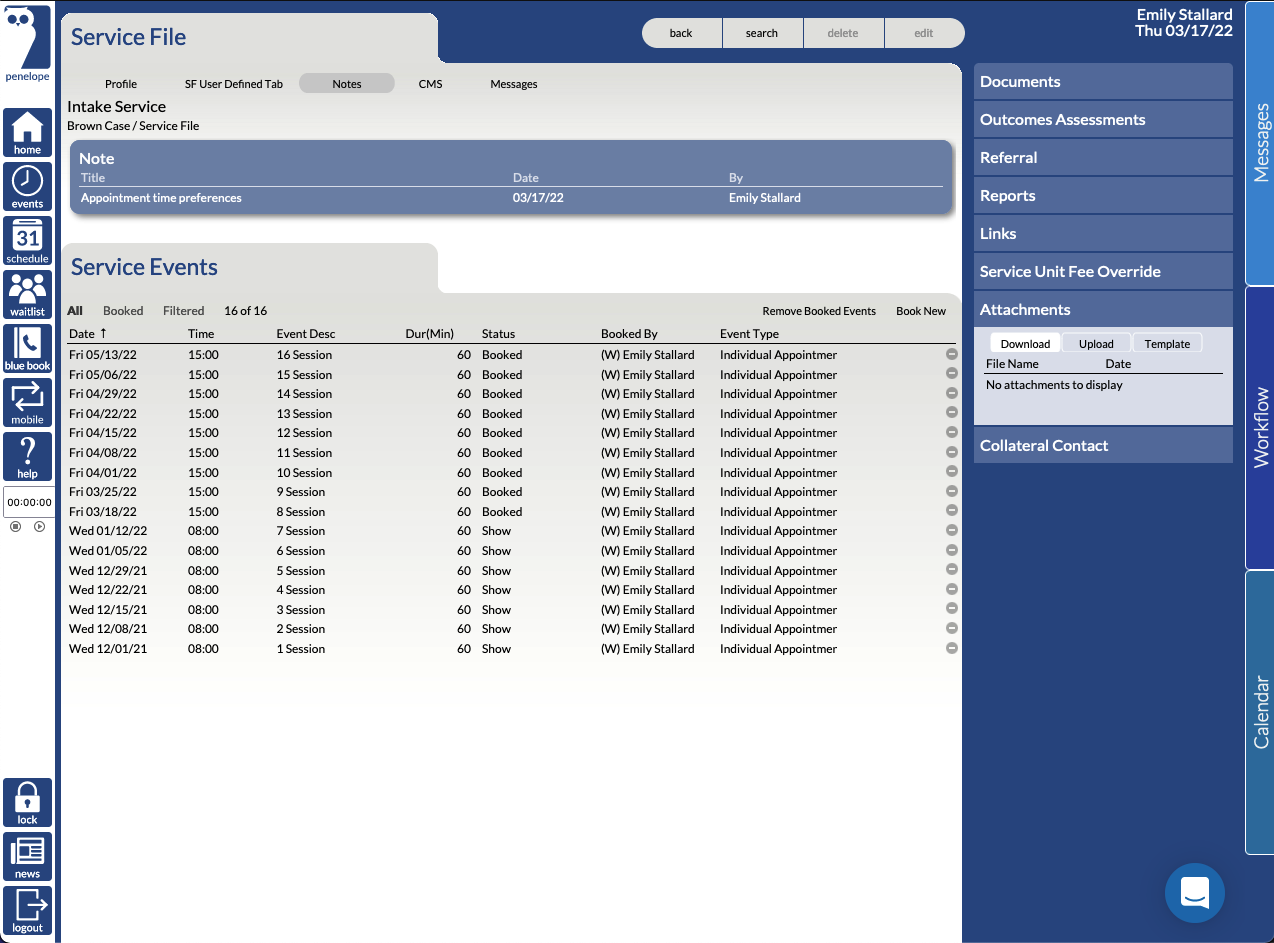Open the 11 Session event description
1274x943 pixels.
pyautogui.click(x=304, y=453)
